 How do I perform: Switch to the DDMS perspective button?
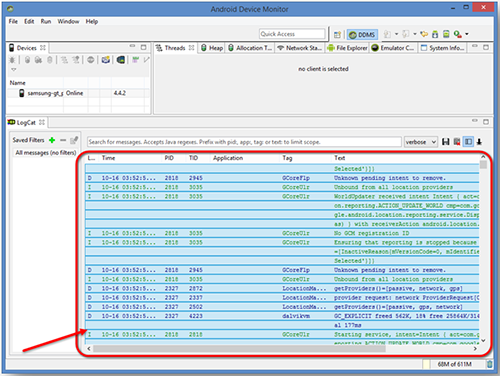point(362,34)
